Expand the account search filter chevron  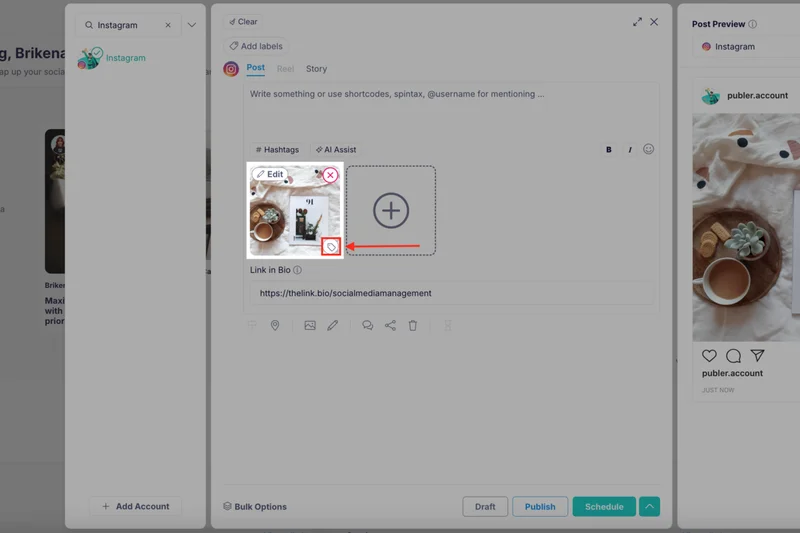[x=191, y=25]
